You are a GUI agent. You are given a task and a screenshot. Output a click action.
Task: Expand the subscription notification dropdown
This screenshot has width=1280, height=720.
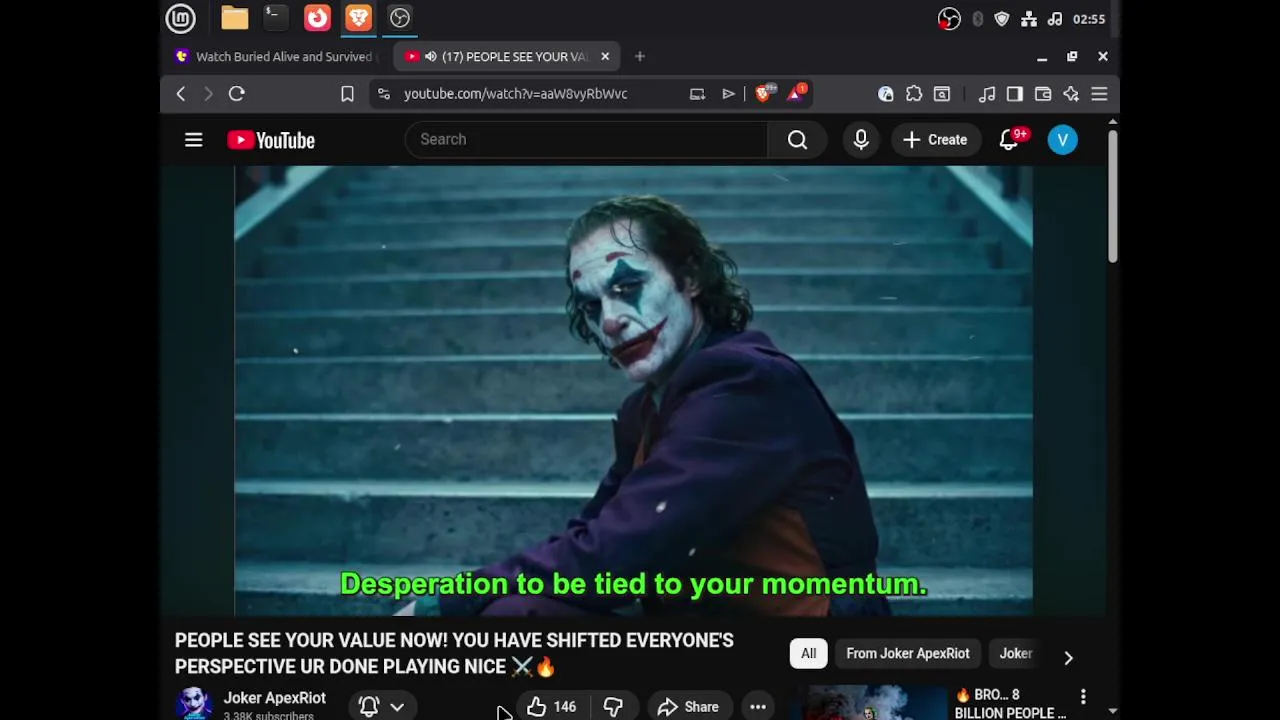[x=383, y=706]
